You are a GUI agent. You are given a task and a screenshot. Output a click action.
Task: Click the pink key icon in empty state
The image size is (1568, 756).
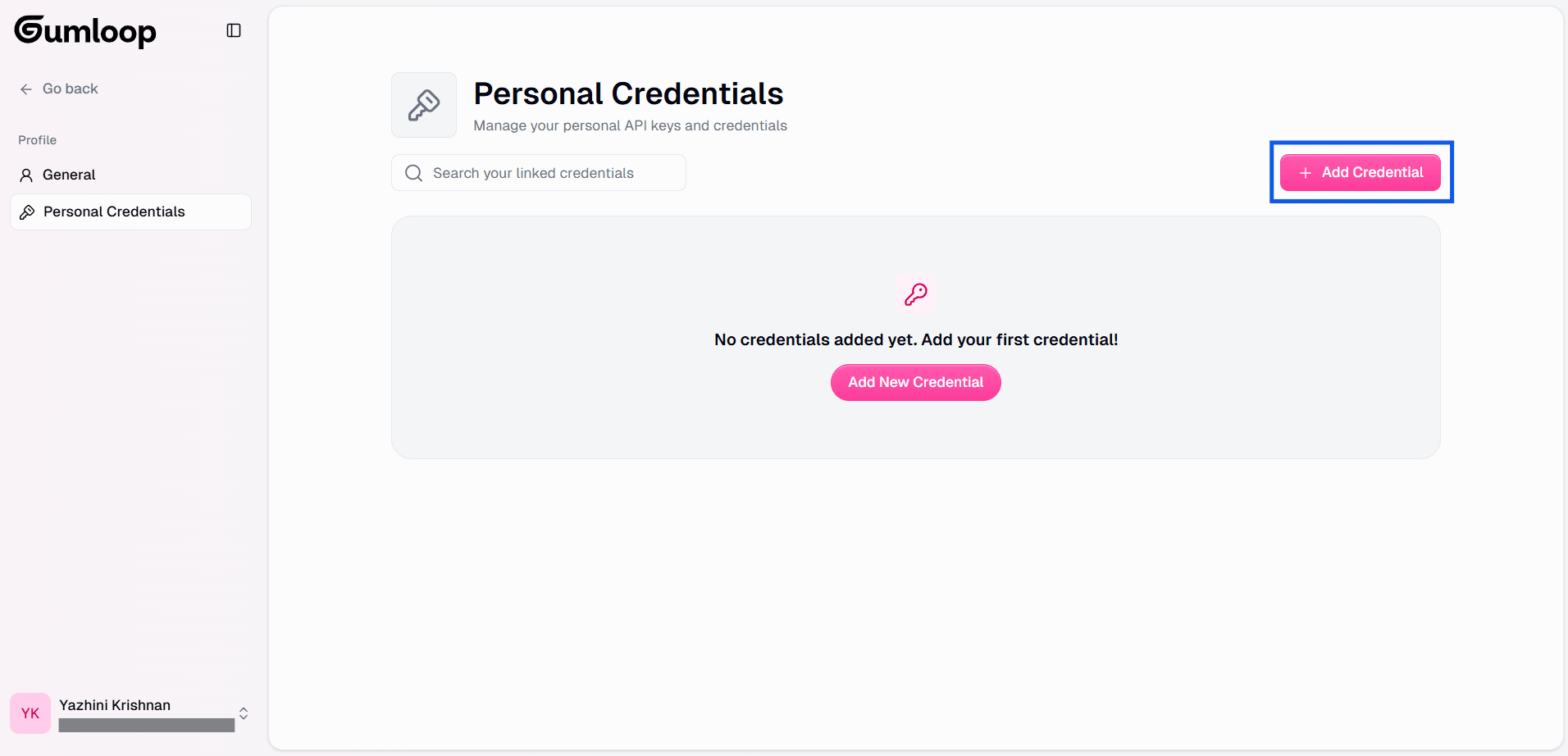(915, 294)
